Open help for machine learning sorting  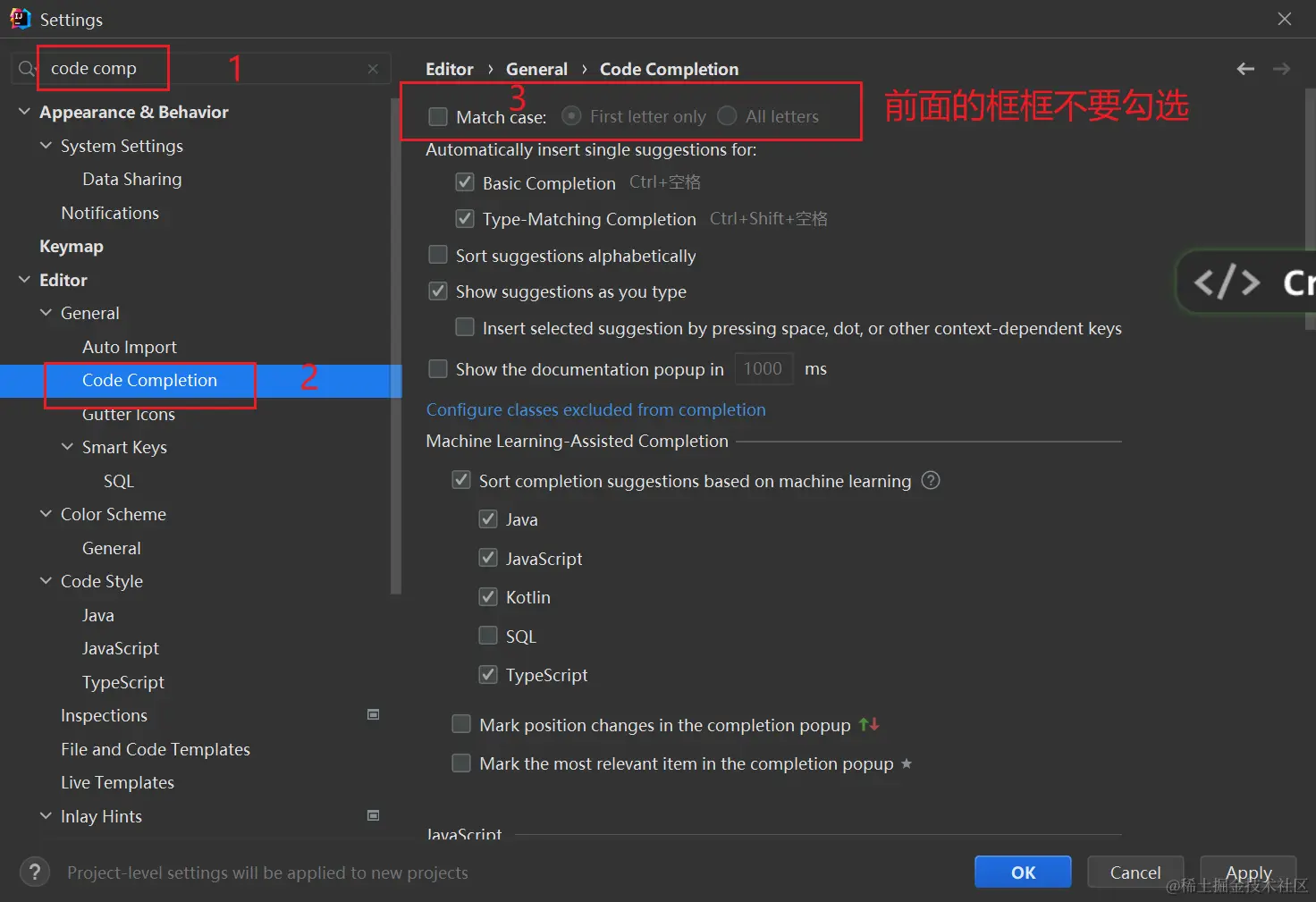tap(931, 480)
